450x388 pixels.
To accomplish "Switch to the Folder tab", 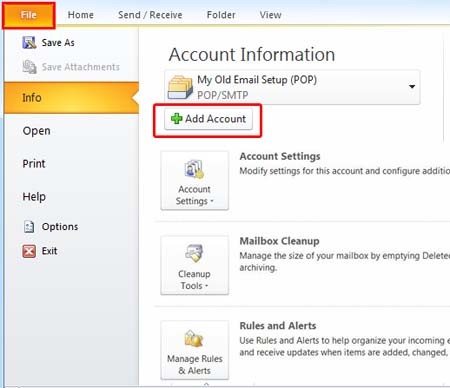I will coord(221,15).
